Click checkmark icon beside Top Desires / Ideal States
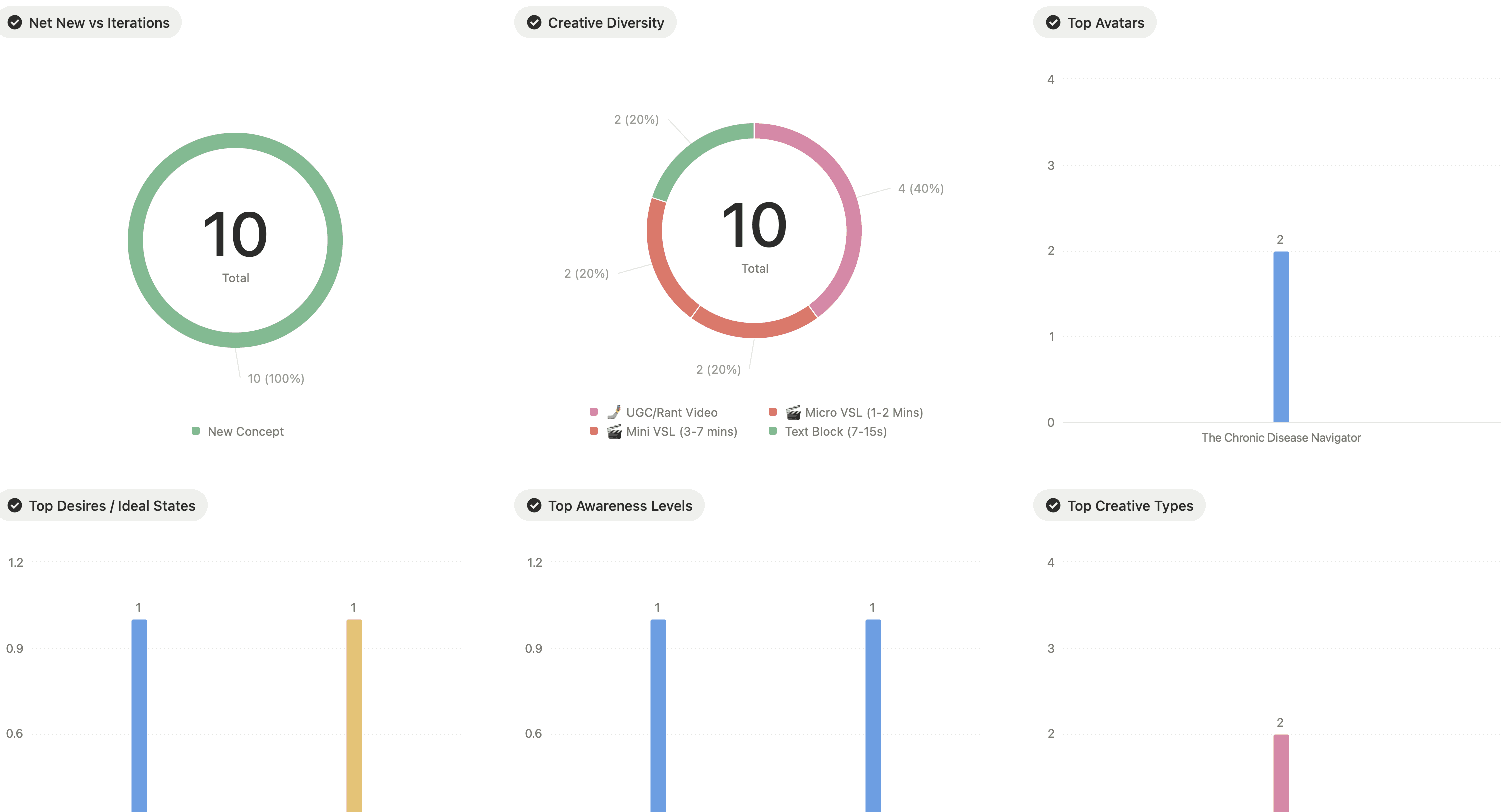The width and height of the screenshot is (1512, 812). pos(15,505)
